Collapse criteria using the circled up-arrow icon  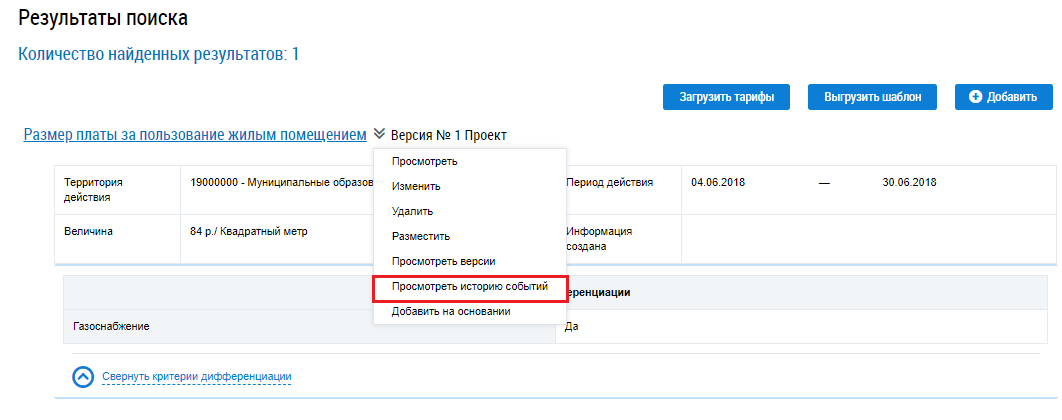coord(84,377)
